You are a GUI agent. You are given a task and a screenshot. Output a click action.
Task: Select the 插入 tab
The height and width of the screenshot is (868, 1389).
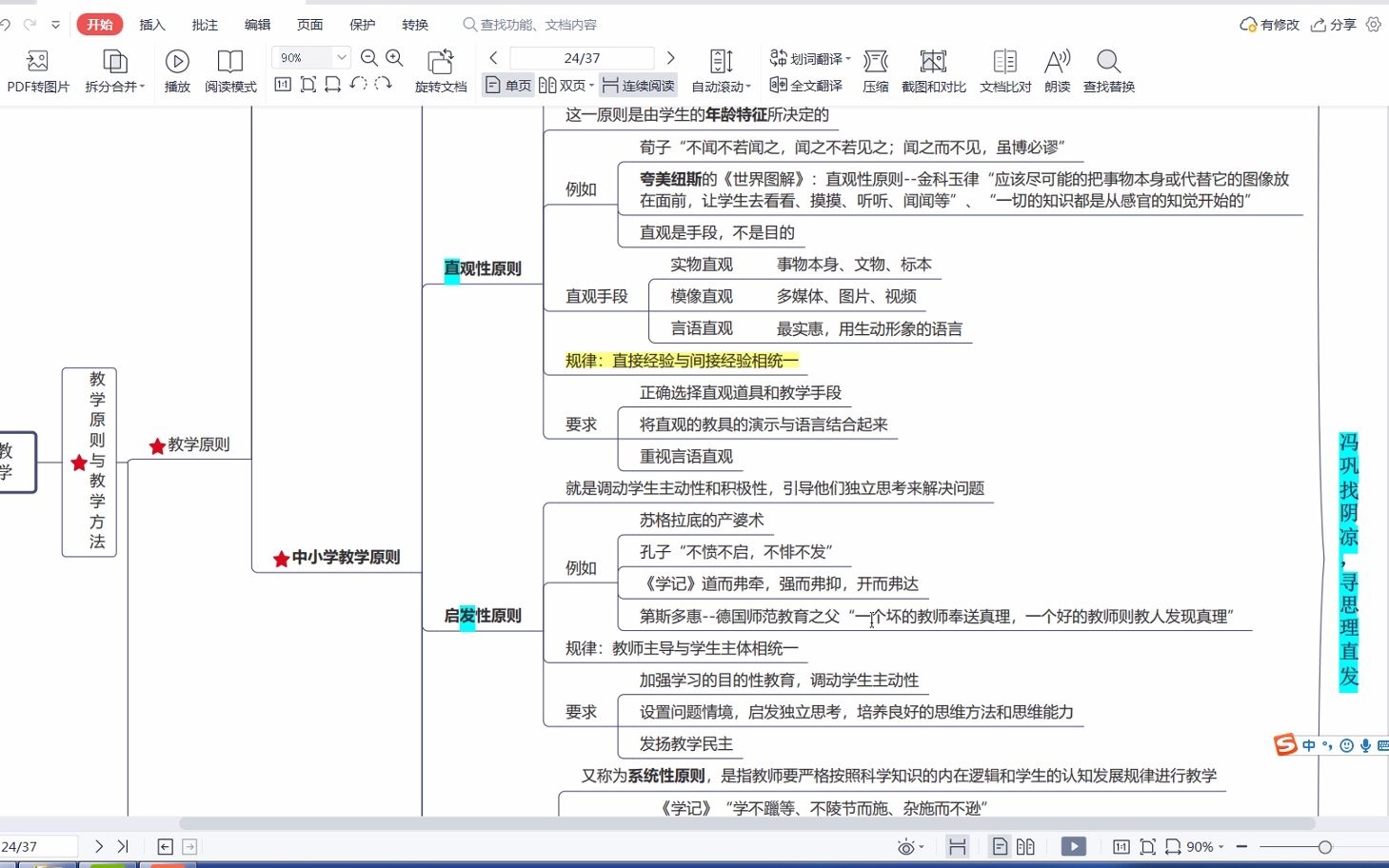(152, 25)
